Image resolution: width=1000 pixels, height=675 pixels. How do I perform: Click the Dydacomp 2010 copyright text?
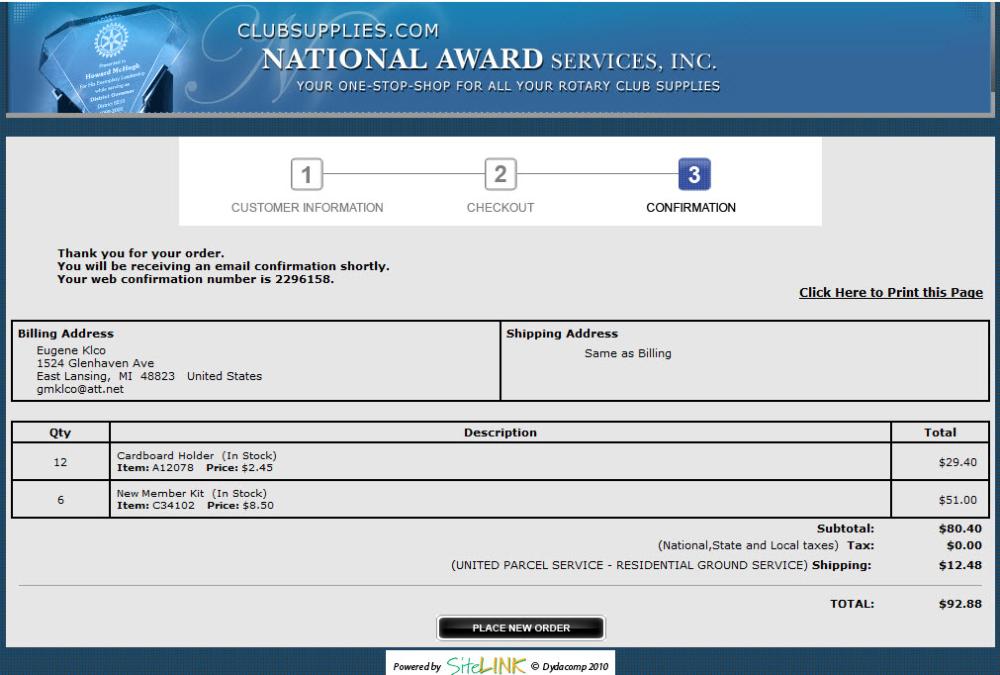570,667
